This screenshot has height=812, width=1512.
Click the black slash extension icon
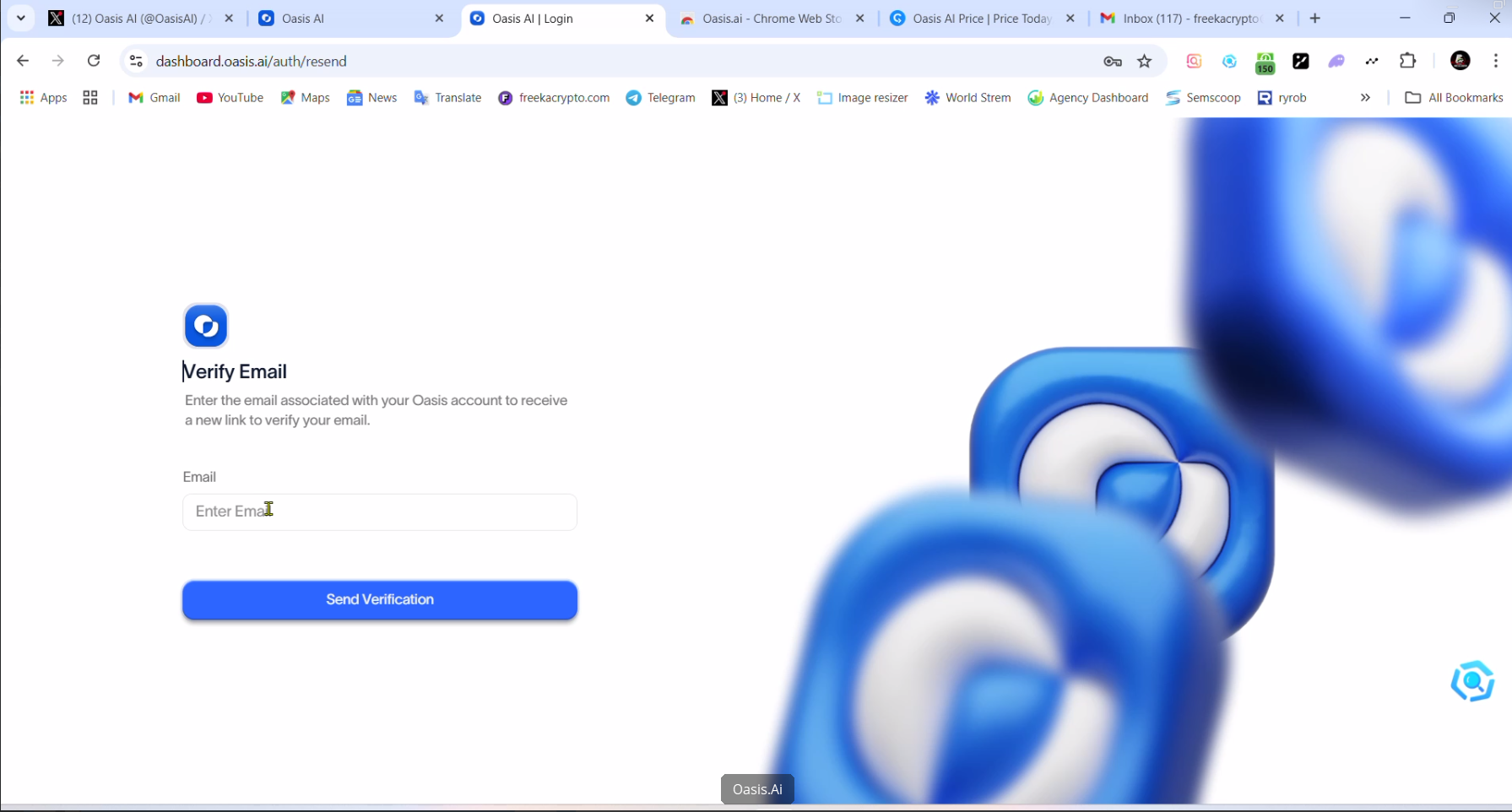[1301, 61]
